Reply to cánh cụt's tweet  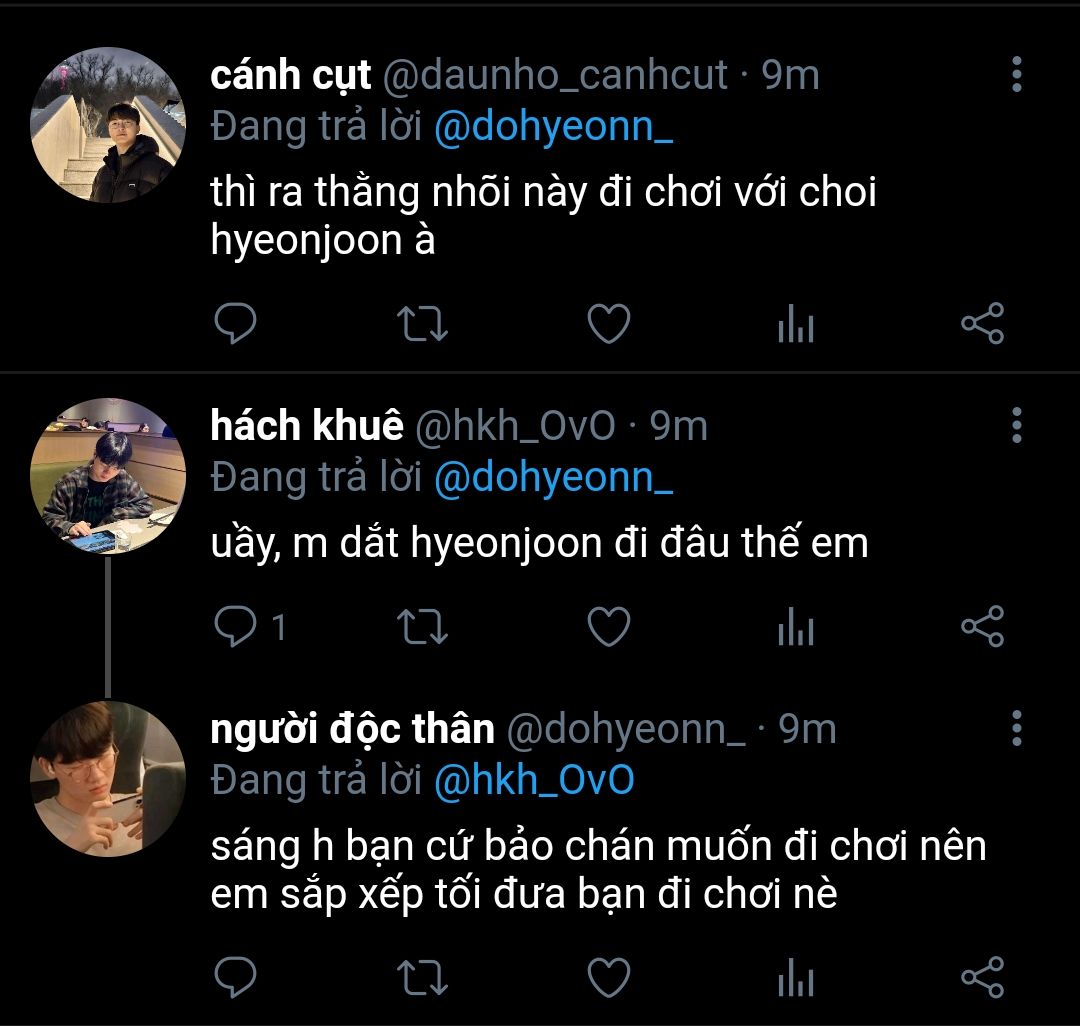tap(236, 324)
